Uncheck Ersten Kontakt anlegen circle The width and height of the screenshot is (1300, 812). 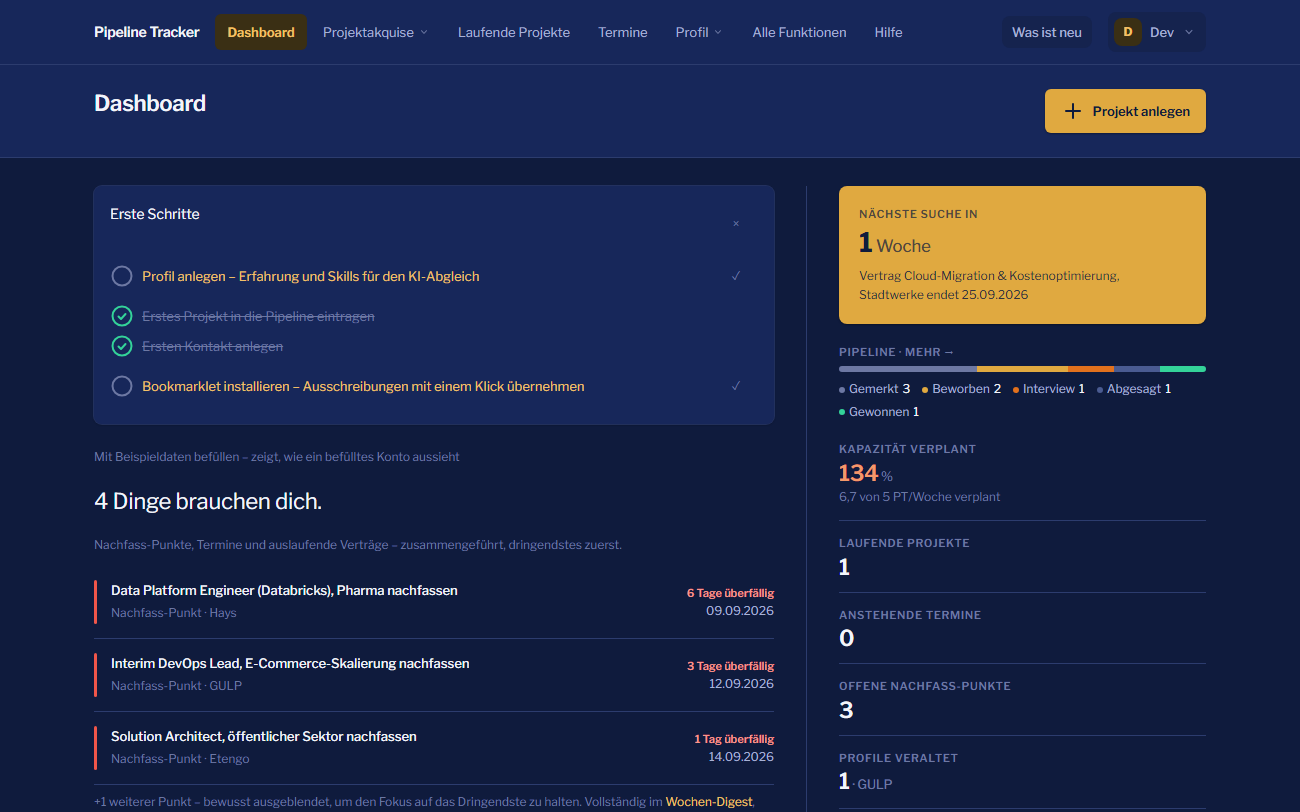click(x=122, y=346)
